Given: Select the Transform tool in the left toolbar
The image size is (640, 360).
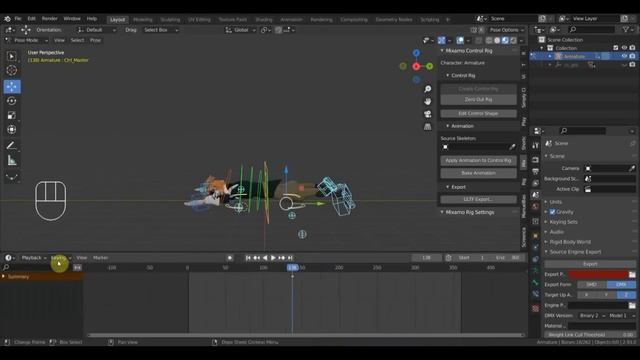Looking at the screenshot, I should pyautogui.click(x=11, y=129).
